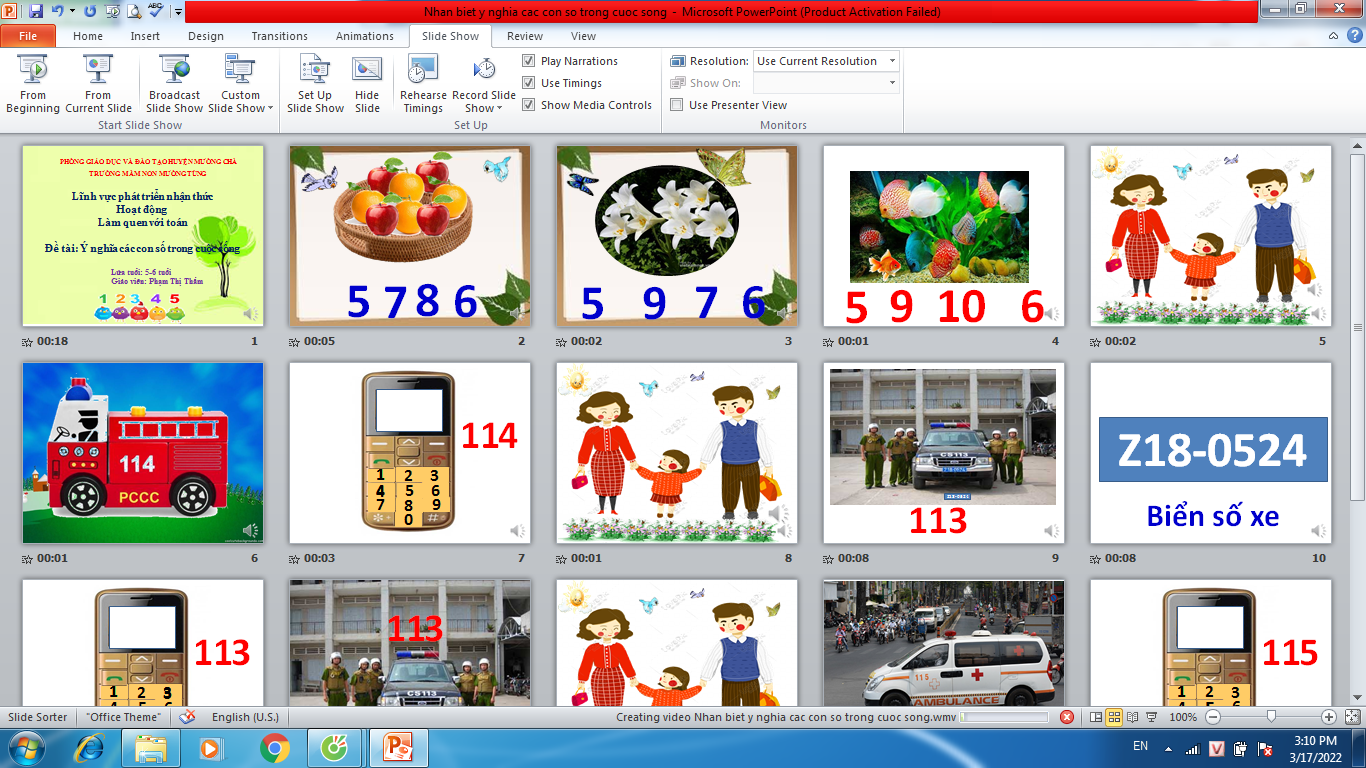Image resolution: width=1366 pixels, height=768 pixels.
Task: Click the zoom slider handle
Action: tap(1271, 717)
